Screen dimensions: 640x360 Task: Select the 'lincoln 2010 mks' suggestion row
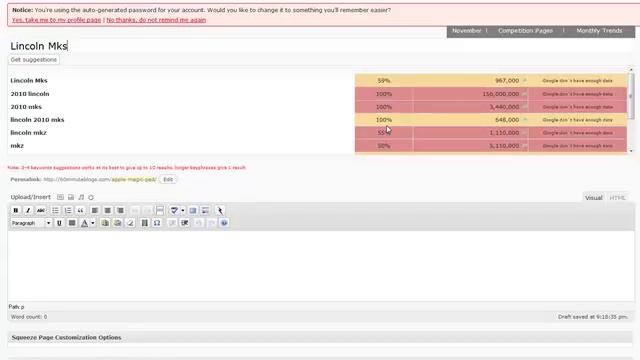318,120
